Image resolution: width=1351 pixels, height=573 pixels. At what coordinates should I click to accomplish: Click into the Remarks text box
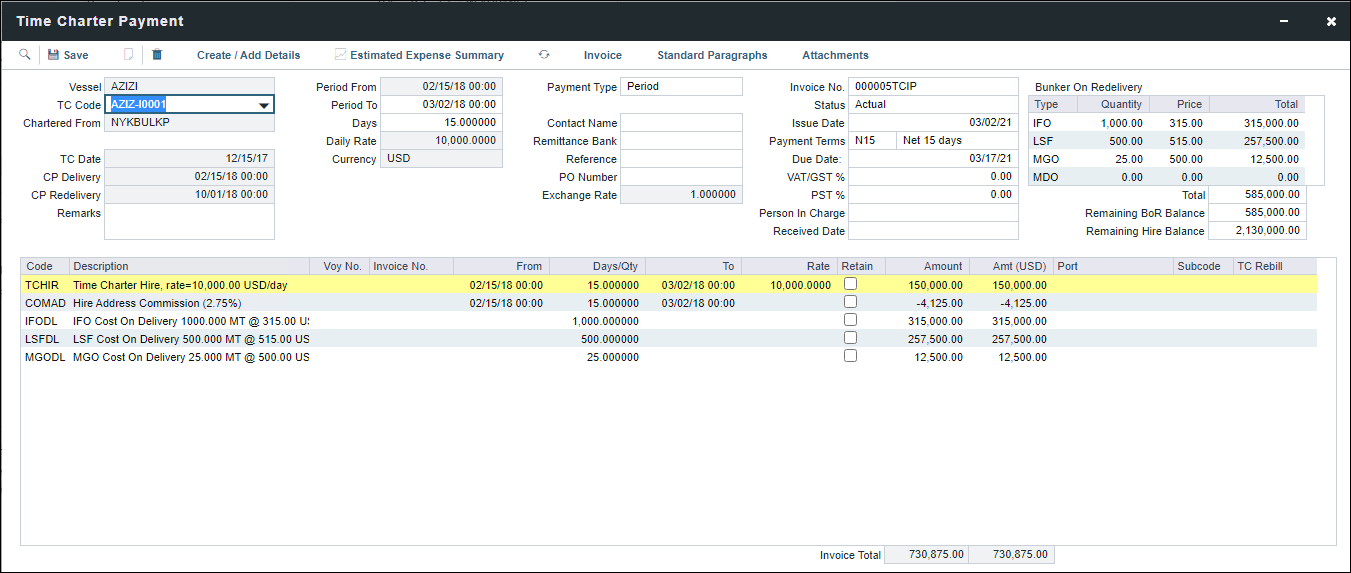pos(189,222)
